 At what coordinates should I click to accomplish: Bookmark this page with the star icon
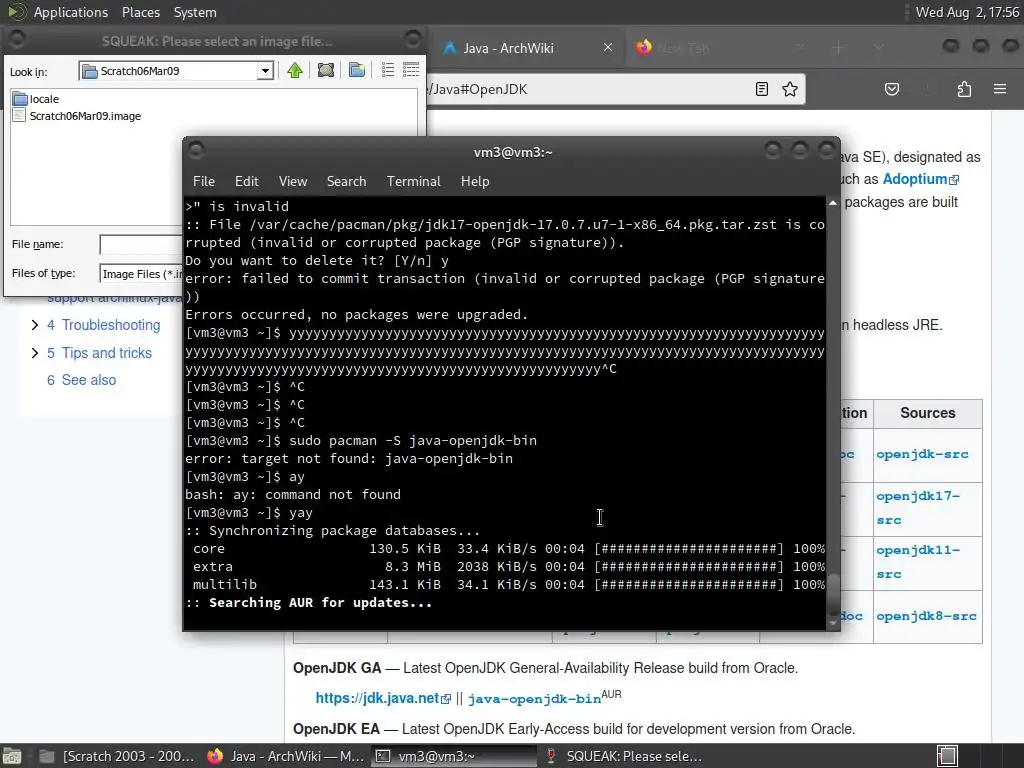pyautogui.click(x=790, y=89)
